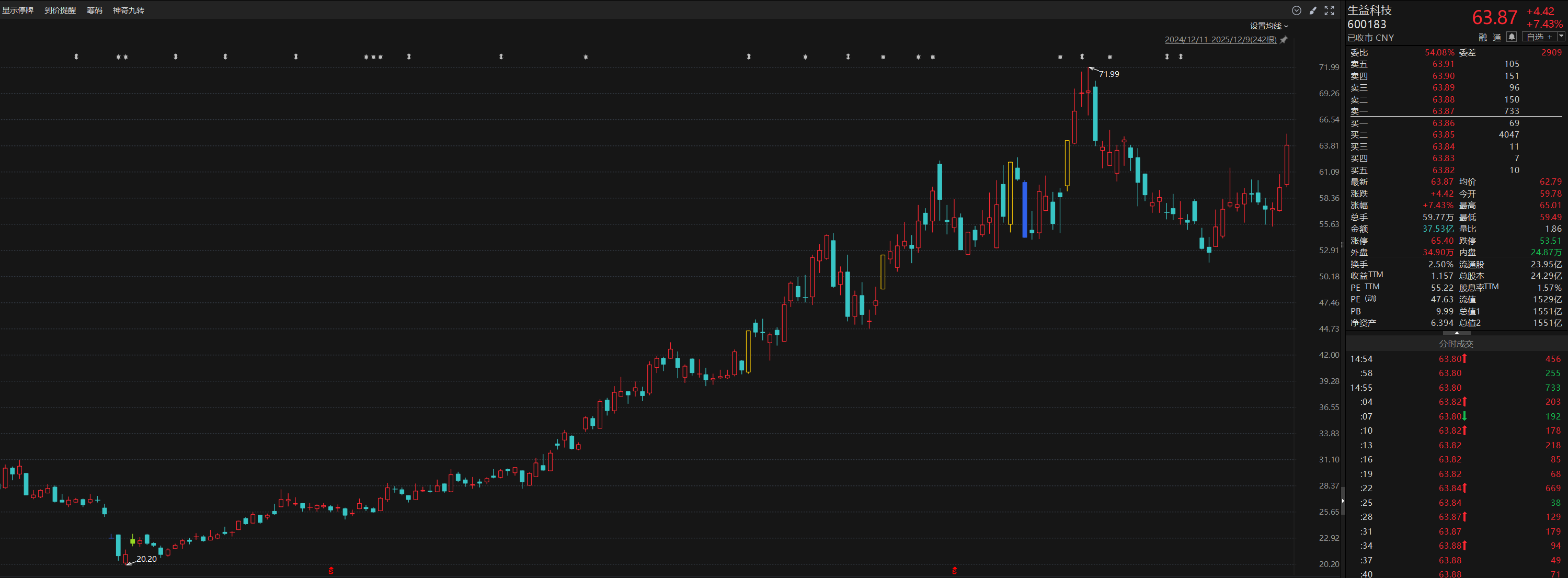Viewport: 1568px width, 578px height.
Task: Click the 2024/12/11-2025/12/9 date range link
Action: point(1220,40)
